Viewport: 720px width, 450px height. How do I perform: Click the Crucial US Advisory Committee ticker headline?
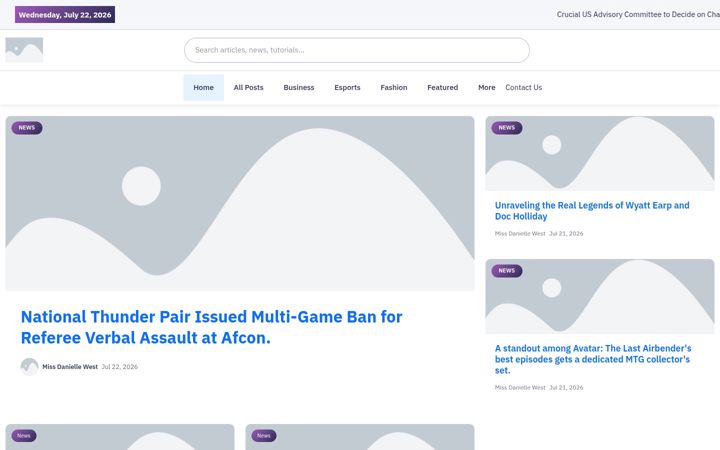[x=638, y=15]
